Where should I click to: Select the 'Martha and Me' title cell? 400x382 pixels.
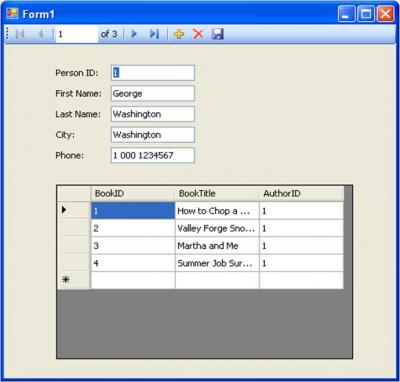217,246
